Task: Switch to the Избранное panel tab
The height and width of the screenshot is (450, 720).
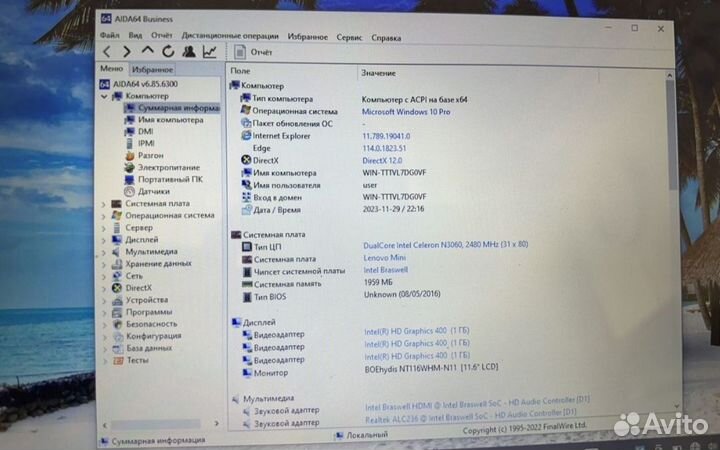Action: 152,69
